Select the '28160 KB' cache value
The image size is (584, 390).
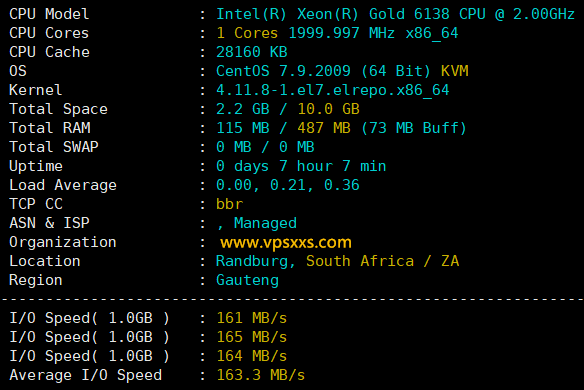click(252, 52)
